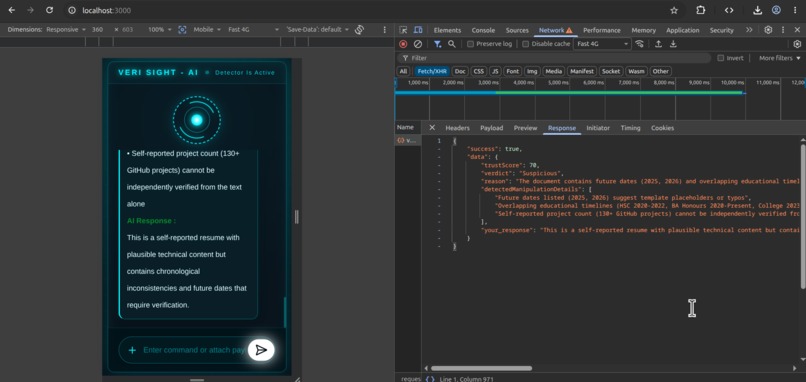The image size is (806, 382).
Task: Switch to the Sources tab
Action: click(x=517, y=30)
